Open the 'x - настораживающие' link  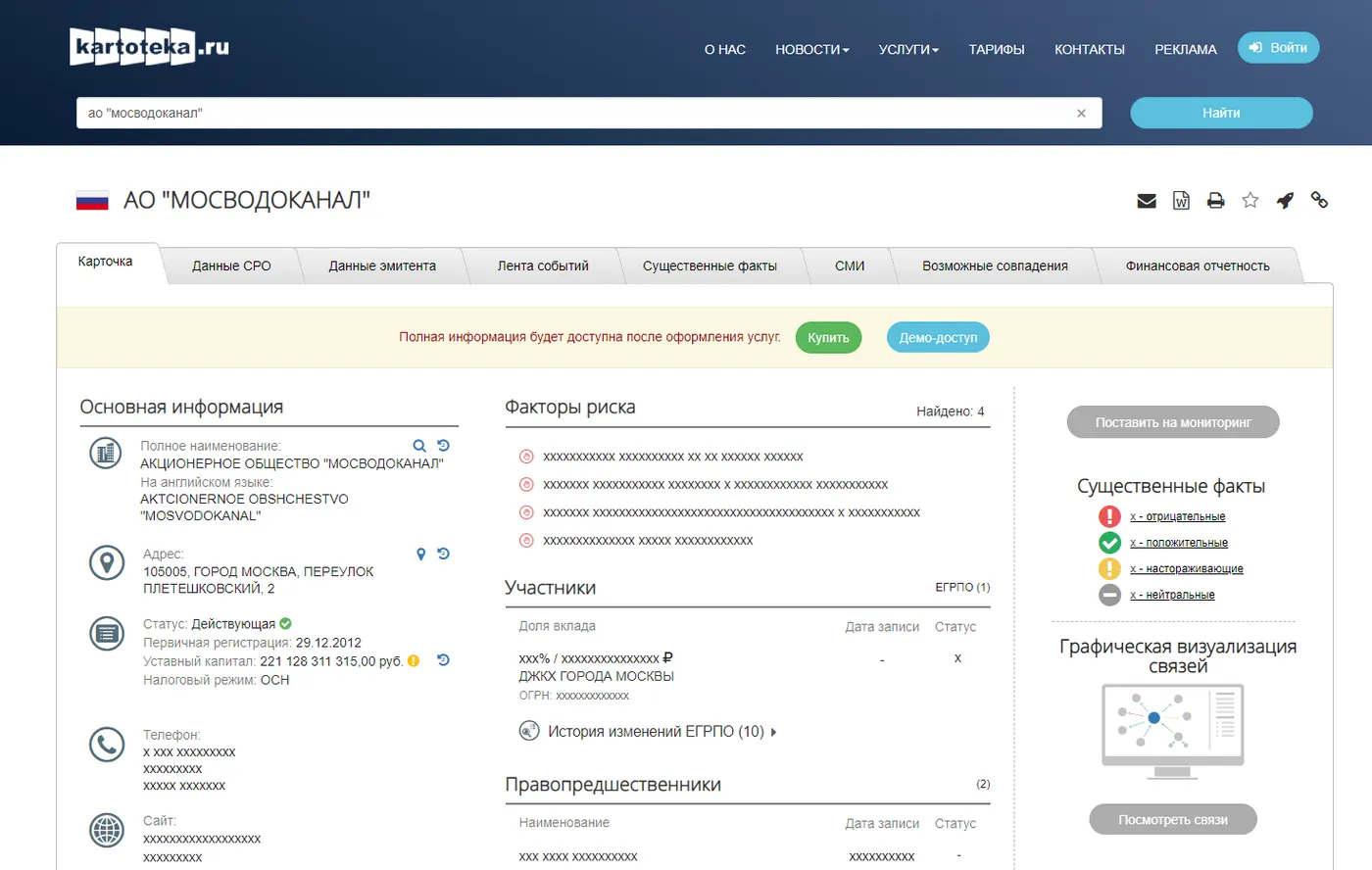pos(1186,568)
